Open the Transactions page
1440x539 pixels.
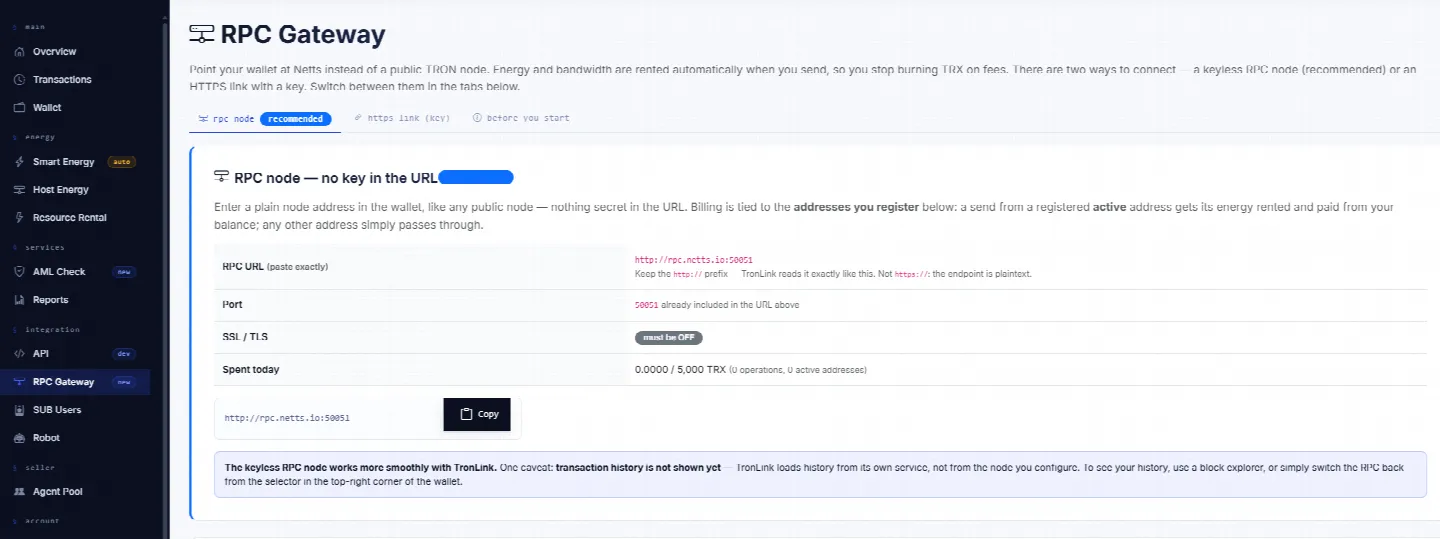(75, 79)
